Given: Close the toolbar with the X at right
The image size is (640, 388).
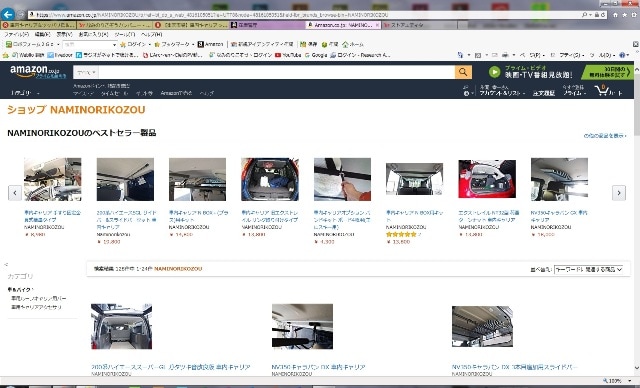Looking at the screenshot, I should tap(636, 44).
